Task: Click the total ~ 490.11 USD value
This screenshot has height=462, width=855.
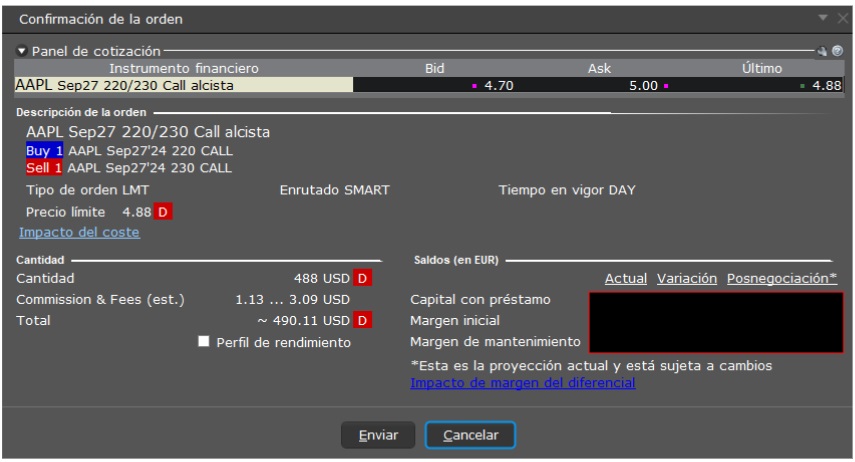Action: click(x=303, y=320)
